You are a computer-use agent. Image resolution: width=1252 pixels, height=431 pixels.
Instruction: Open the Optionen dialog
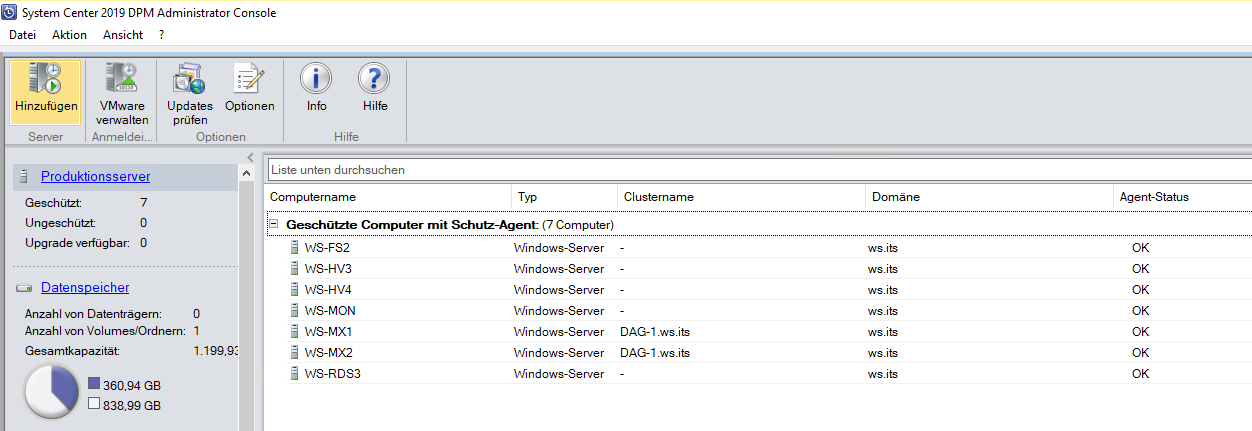(x=249, y=87)
